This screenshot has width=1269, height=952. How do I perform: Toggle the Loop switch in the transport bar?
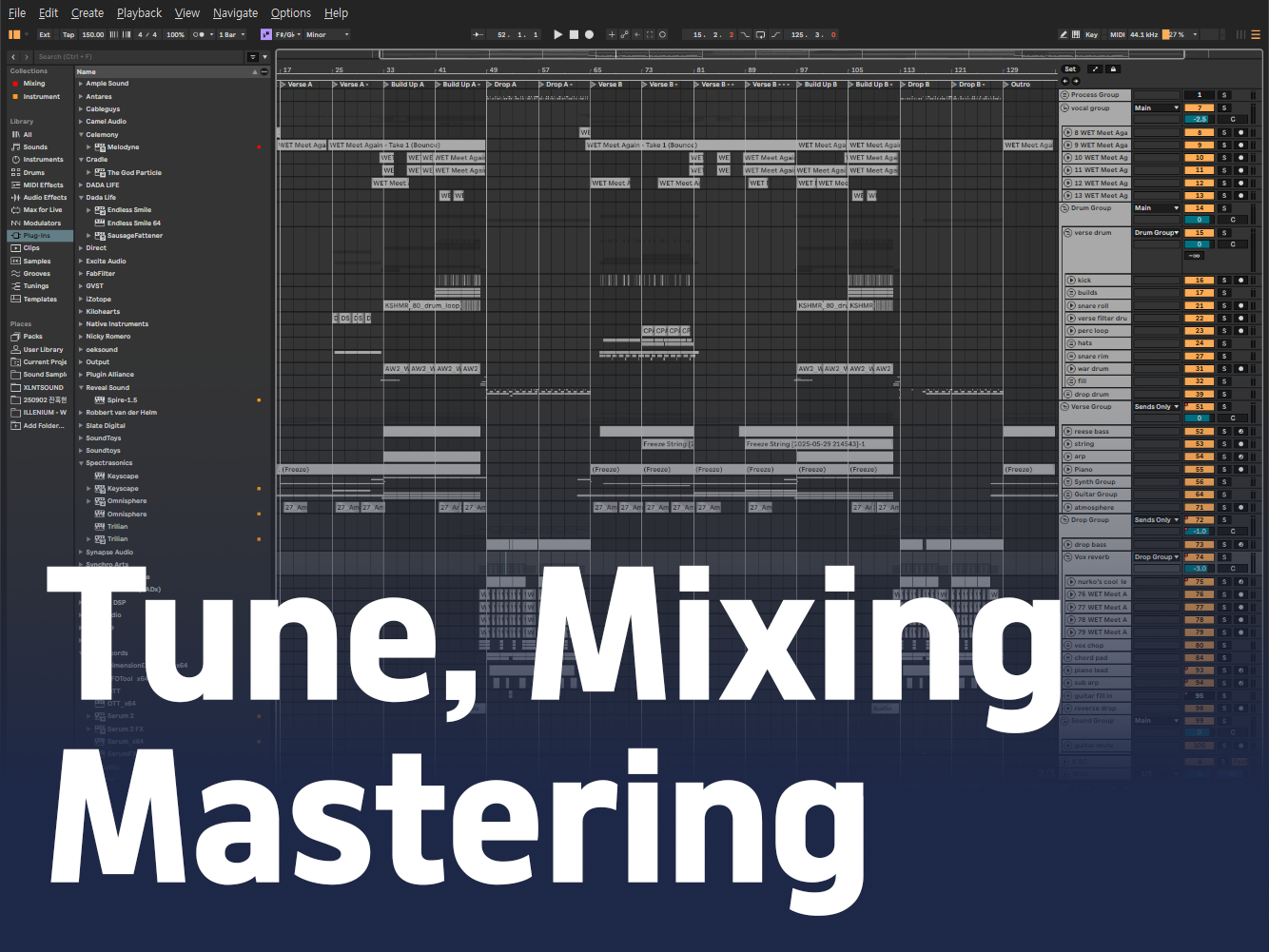(x=760, y=34)
